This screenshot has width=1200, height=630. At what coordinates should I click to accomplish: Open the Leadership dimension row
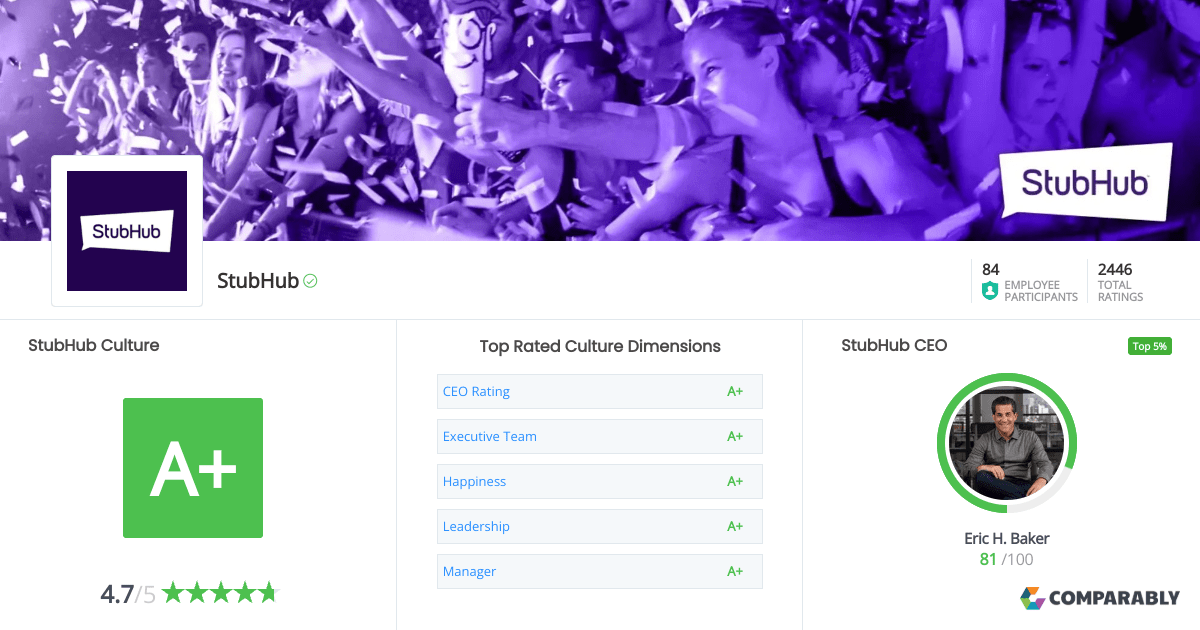point(599,526)
